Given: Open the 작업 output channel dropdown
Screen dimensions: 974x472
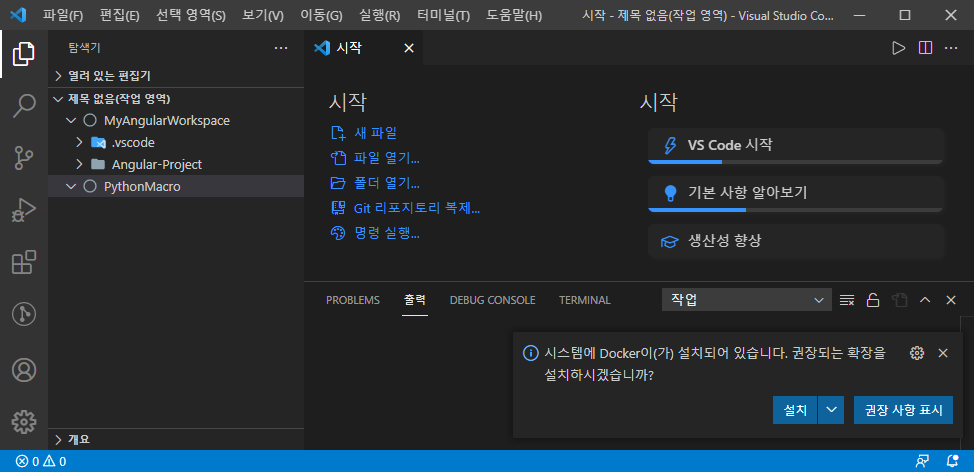Looking at the screenshot, I should [x=747, y=300].
